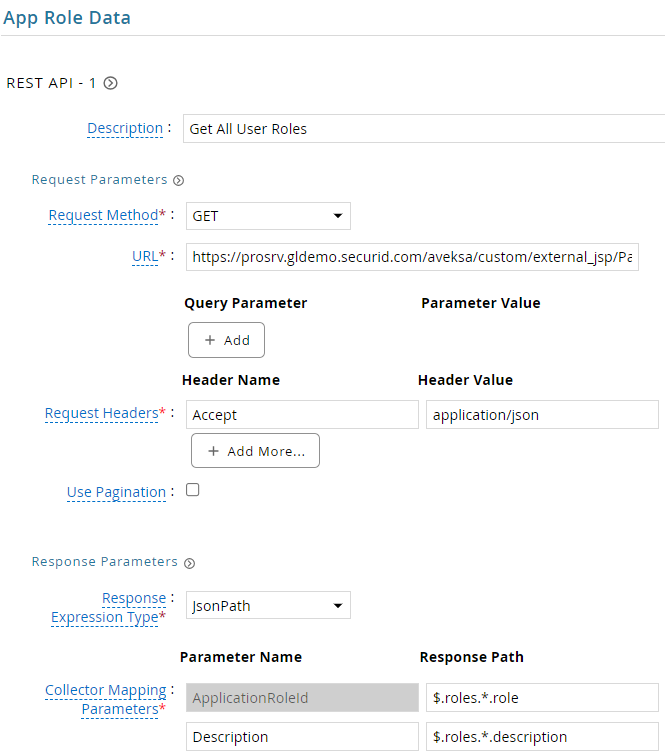
Task: Click the Parameter Name column heading
Action: (x=241, y=657)
